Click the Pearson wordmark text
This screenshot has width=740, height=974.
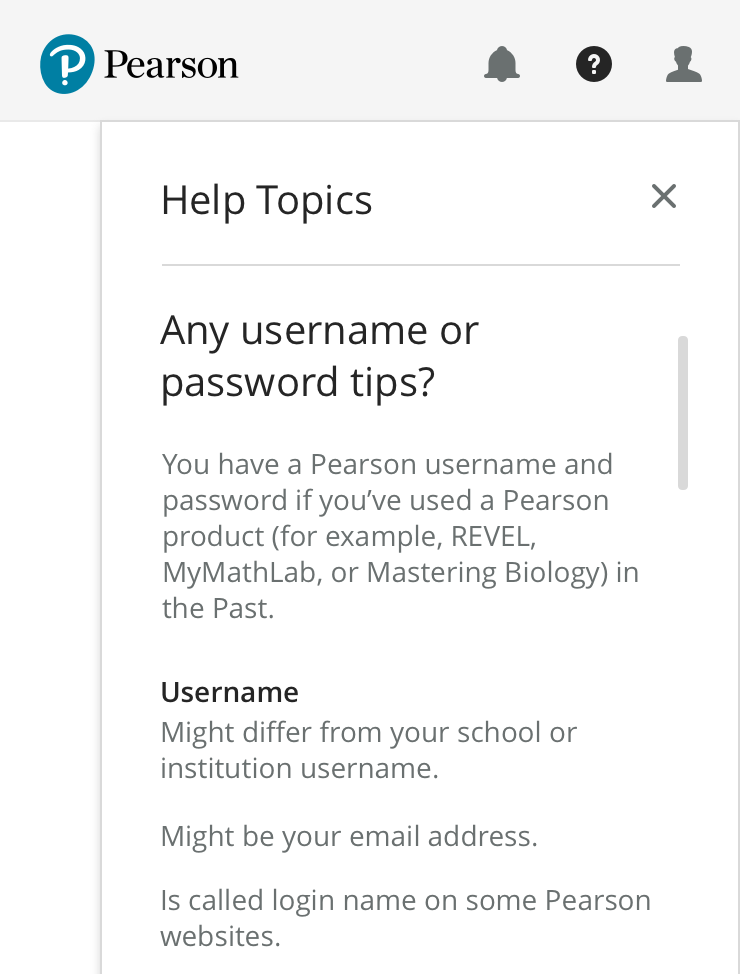(171, 66)
